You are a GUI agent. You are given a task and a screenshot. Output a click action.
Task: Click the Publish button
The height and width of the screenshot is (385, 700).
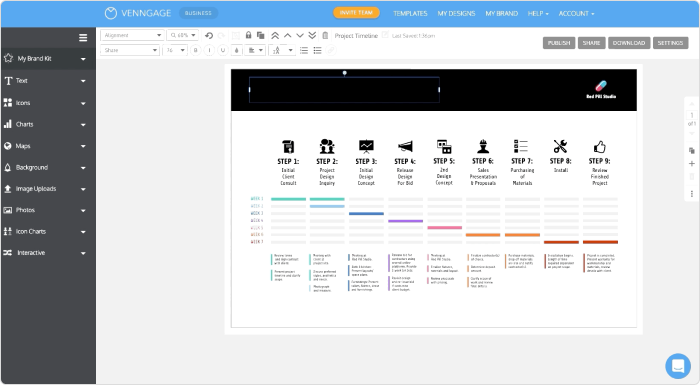[559, 43]
